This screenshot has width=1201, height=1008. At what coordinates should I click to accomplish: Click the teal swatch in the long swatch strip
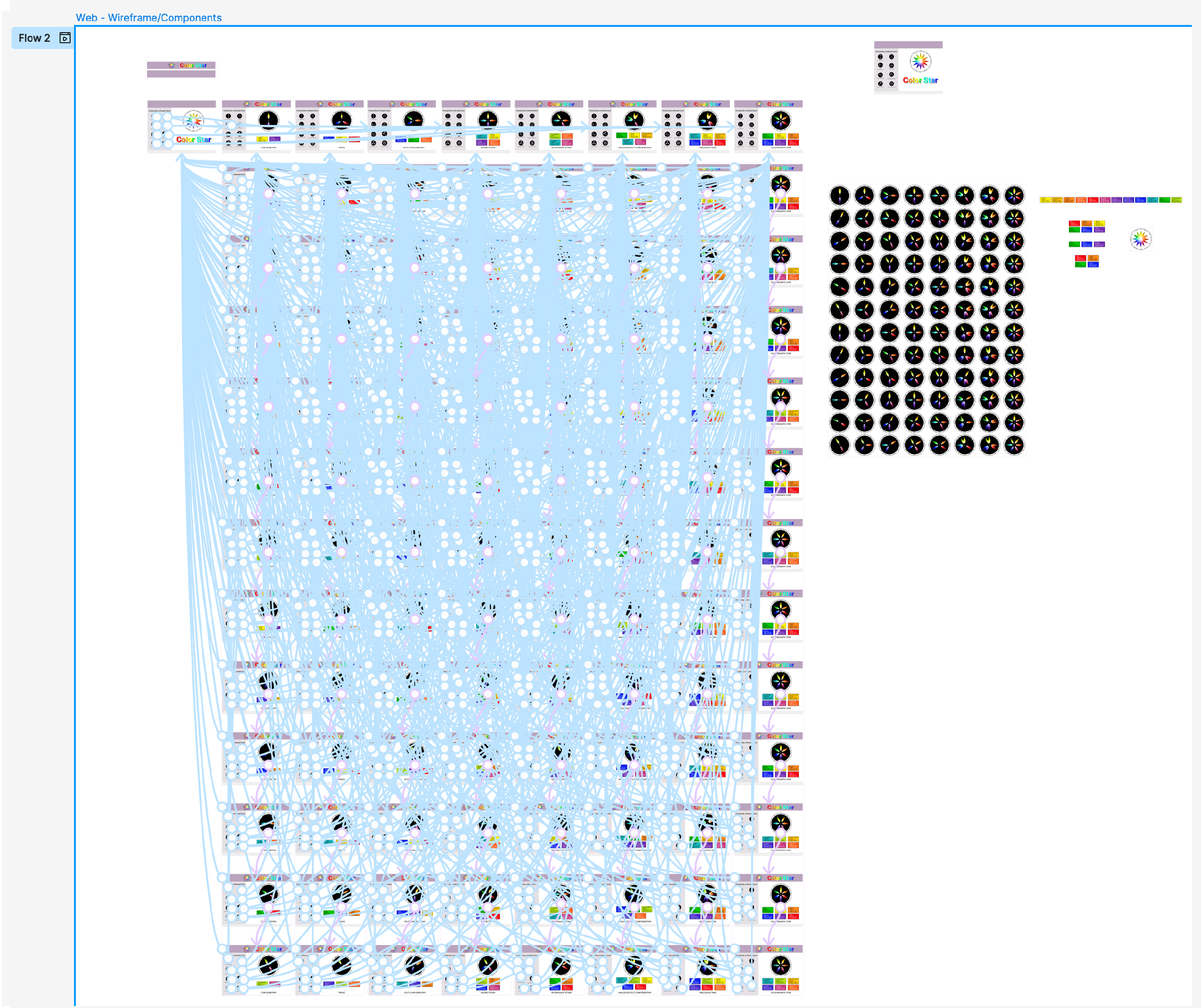pos(1153,200)
